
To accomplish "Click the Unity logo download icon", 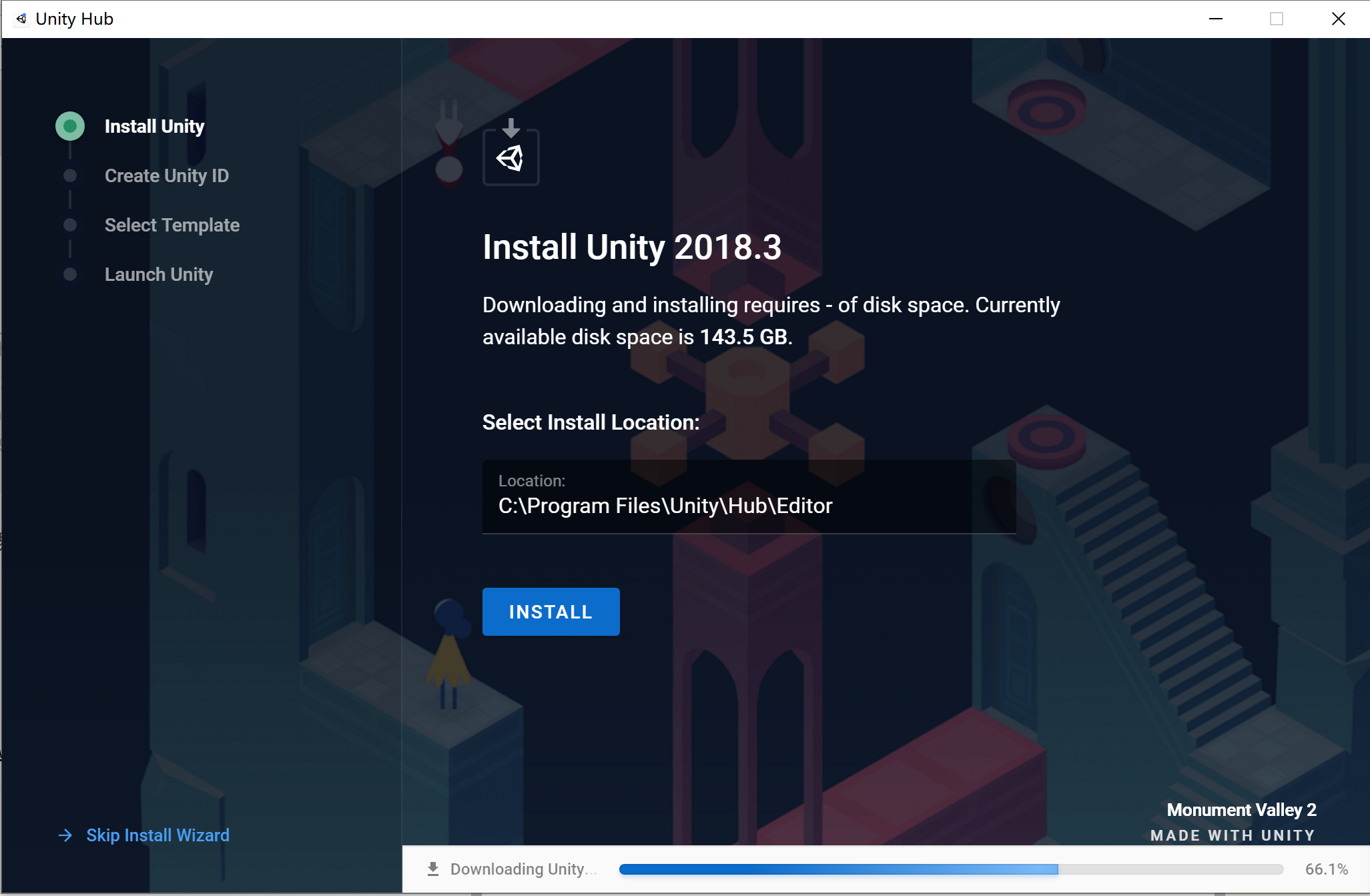I will click(512, 155).
